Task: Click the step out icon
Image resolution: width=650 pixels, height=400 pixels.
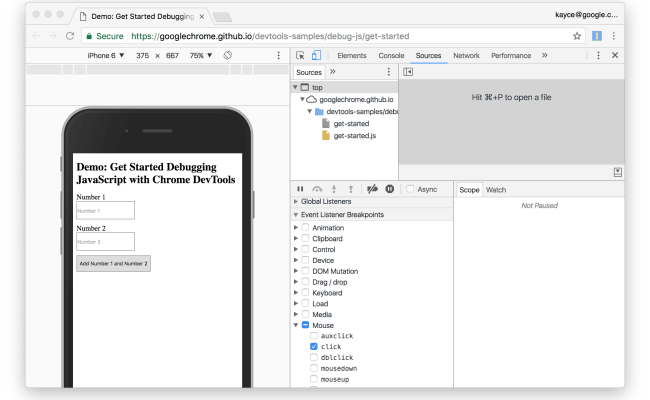Action: pos(351,189)
